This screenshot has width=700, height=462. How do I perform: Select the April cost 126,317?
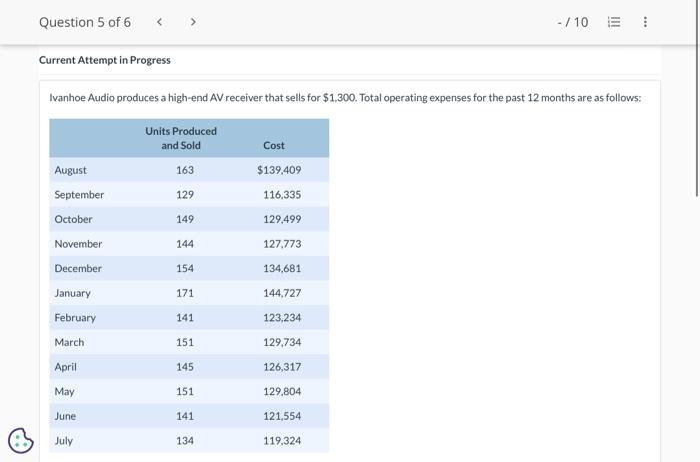(282, 366)
